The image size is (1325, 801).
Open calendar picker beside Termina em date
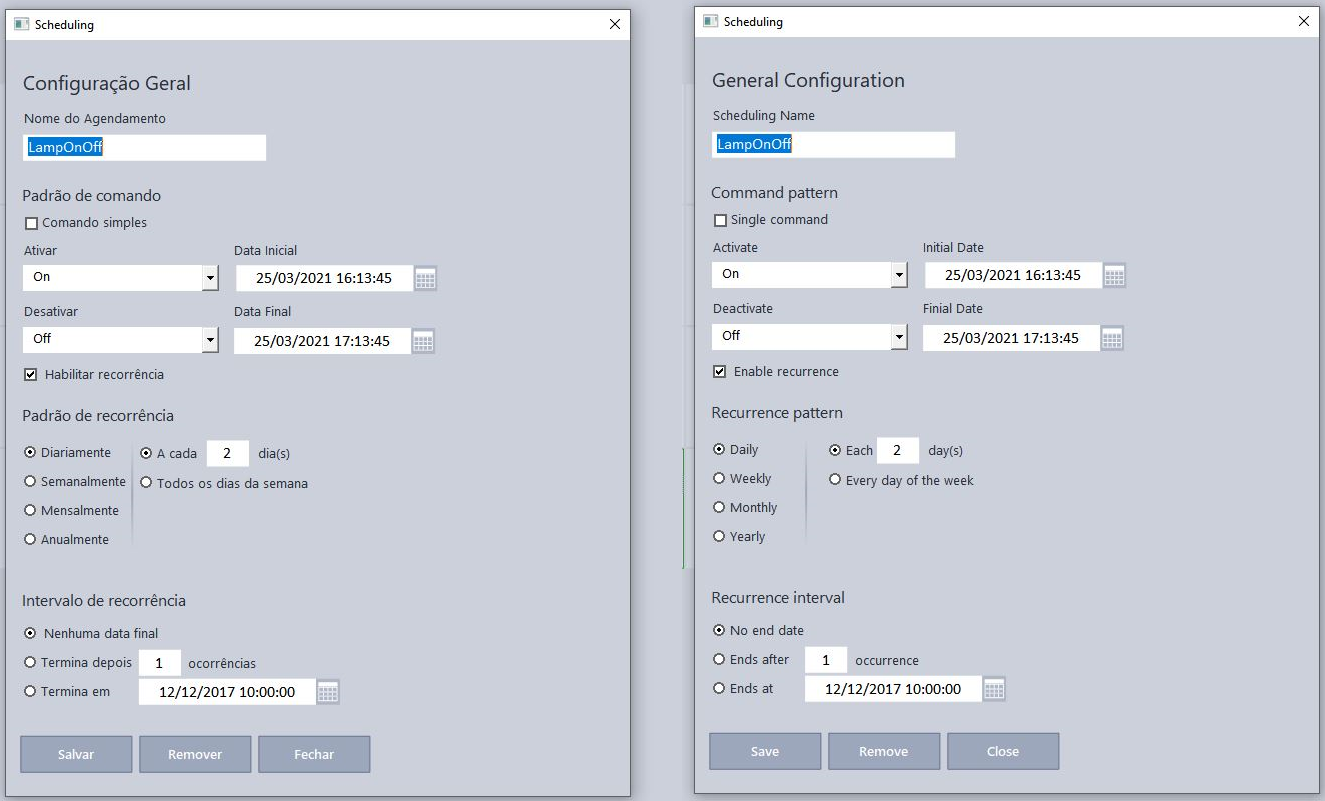pyautogui.click(x=328, y=692)
